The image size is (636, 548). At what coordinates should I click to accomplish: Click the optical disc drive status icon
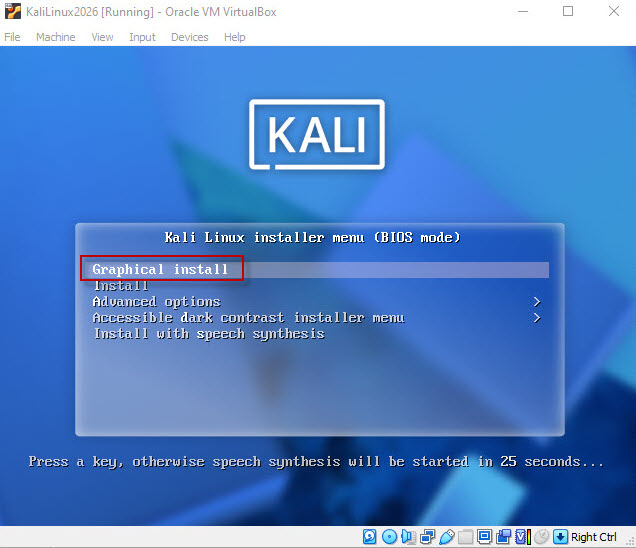(389, 537)
